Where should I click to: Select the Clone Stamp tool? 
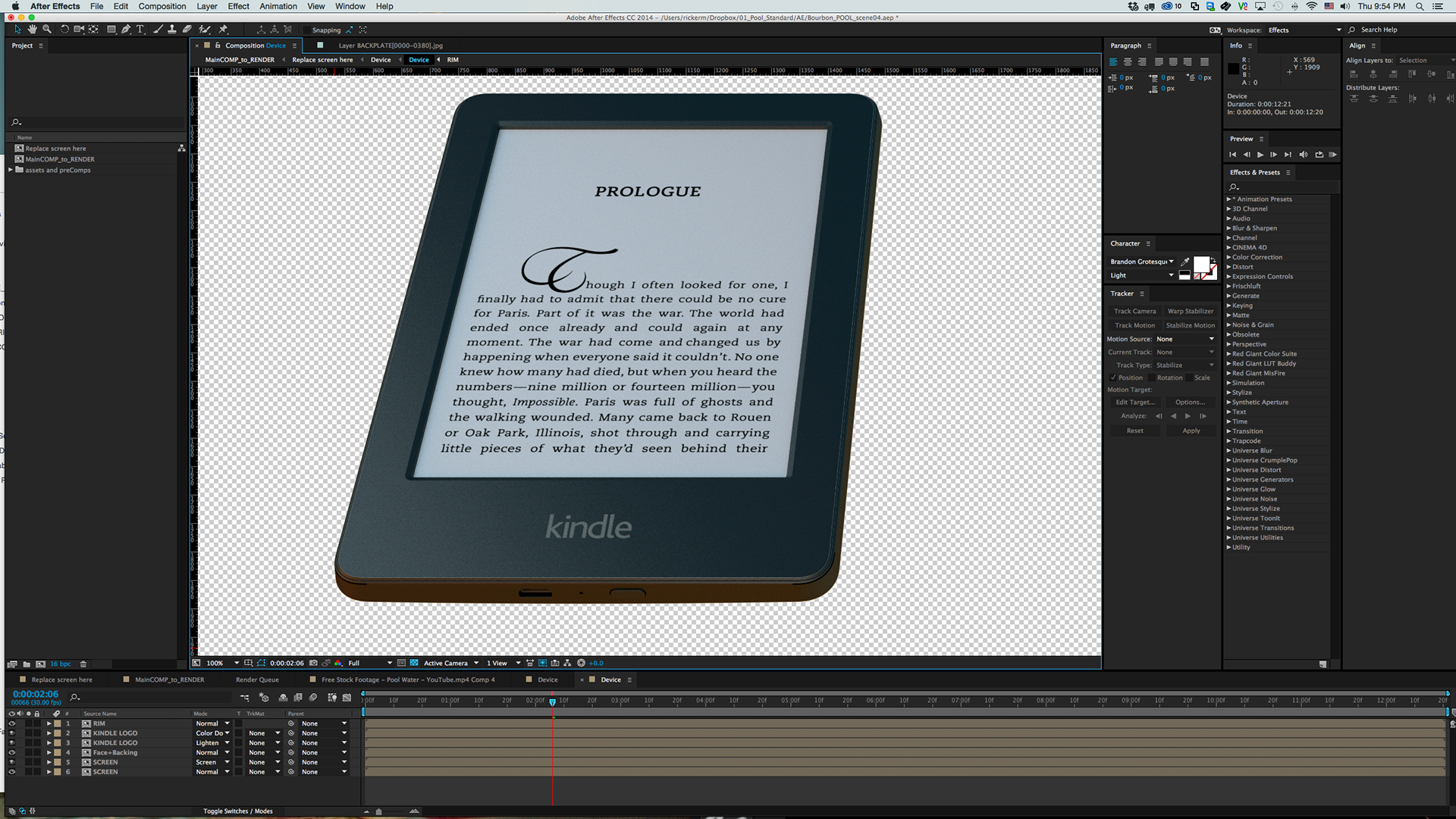click(172, 30)
